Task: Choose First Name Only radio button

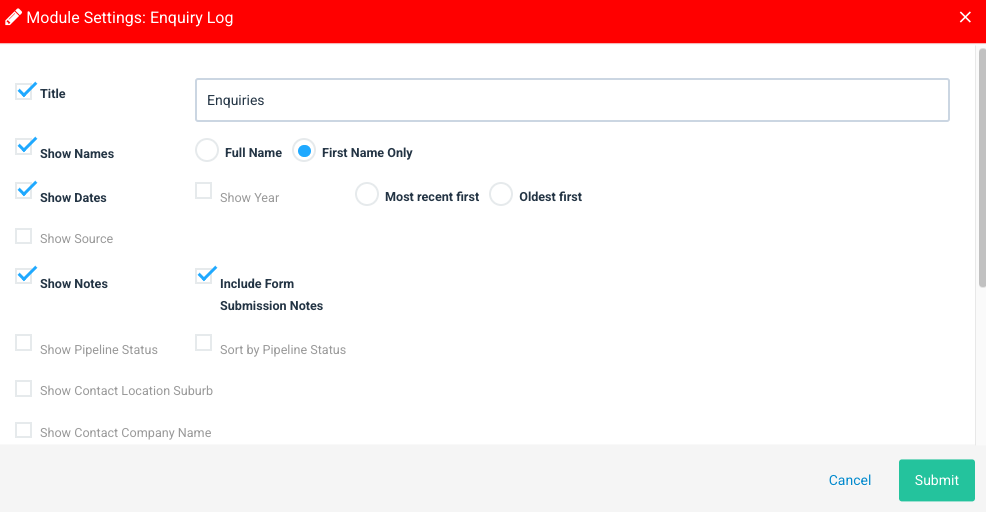Action: tap(304, 151)
